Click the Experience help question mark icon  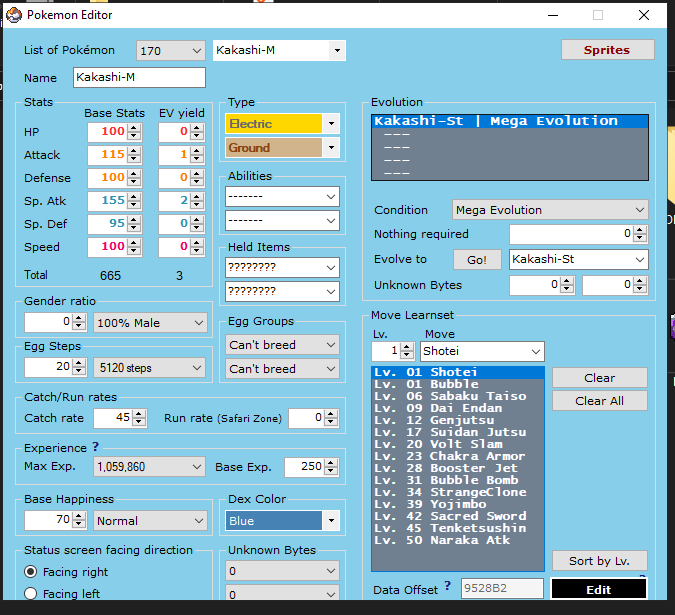(x=96, y=447)
